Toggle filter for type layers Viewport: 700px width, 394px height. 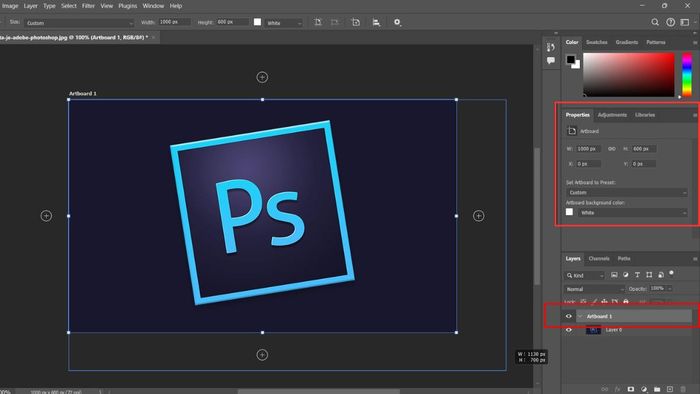click(638, 275)
